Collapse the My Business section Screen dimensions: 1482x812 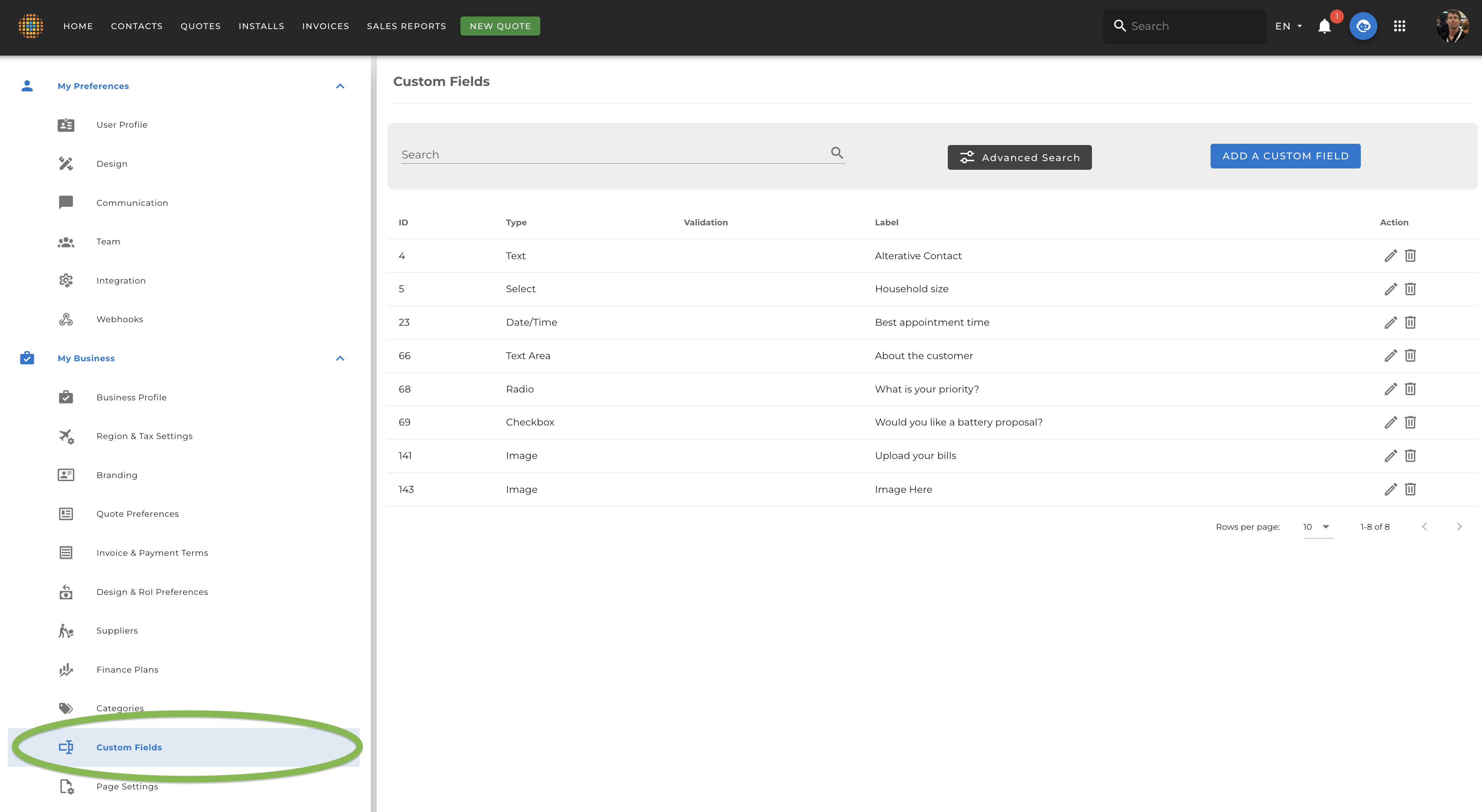(340, 358)
